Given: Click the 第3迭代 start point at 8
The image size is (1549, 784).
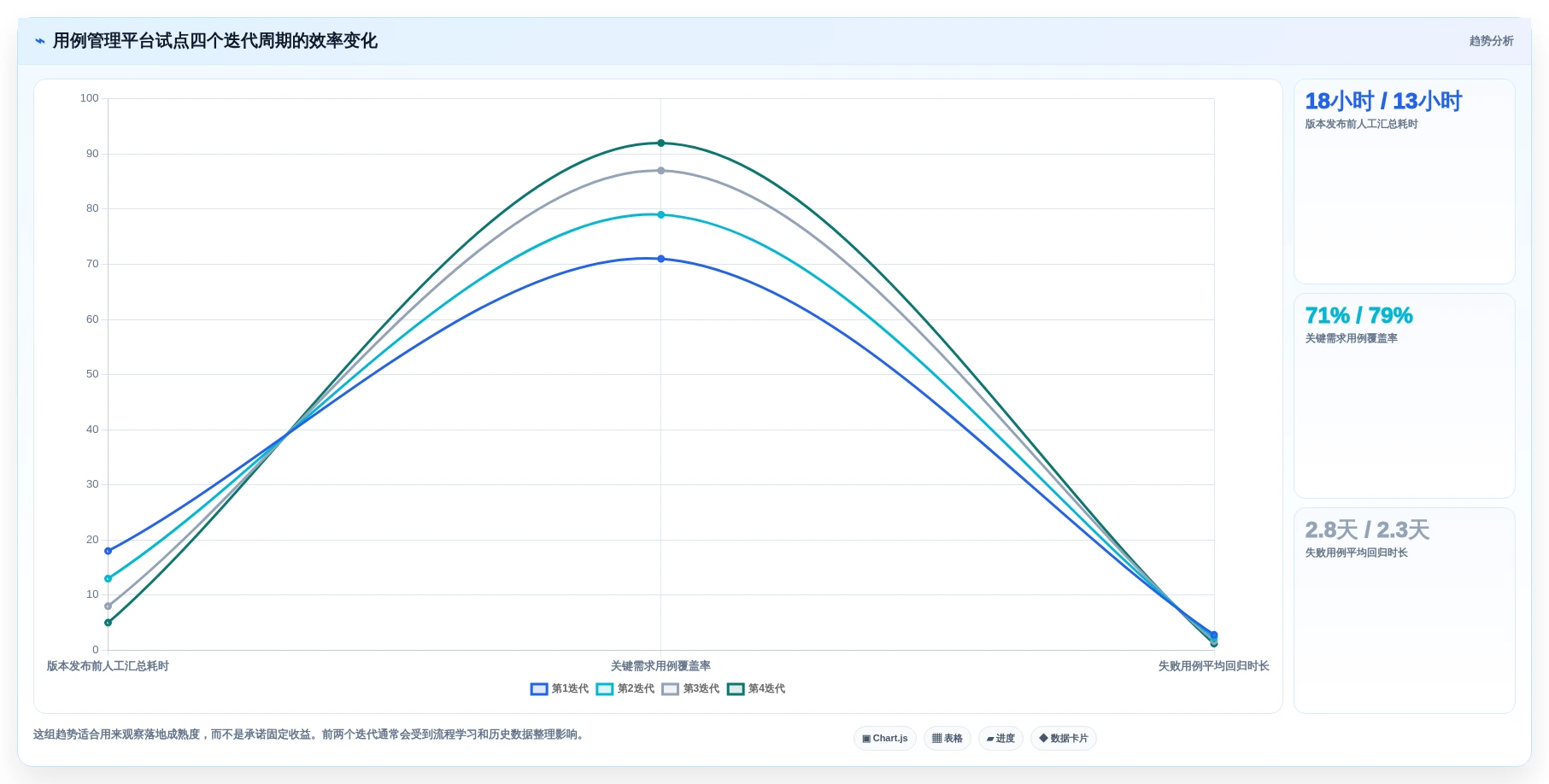Looking at the screenshot, I should (x=108, y=606).
